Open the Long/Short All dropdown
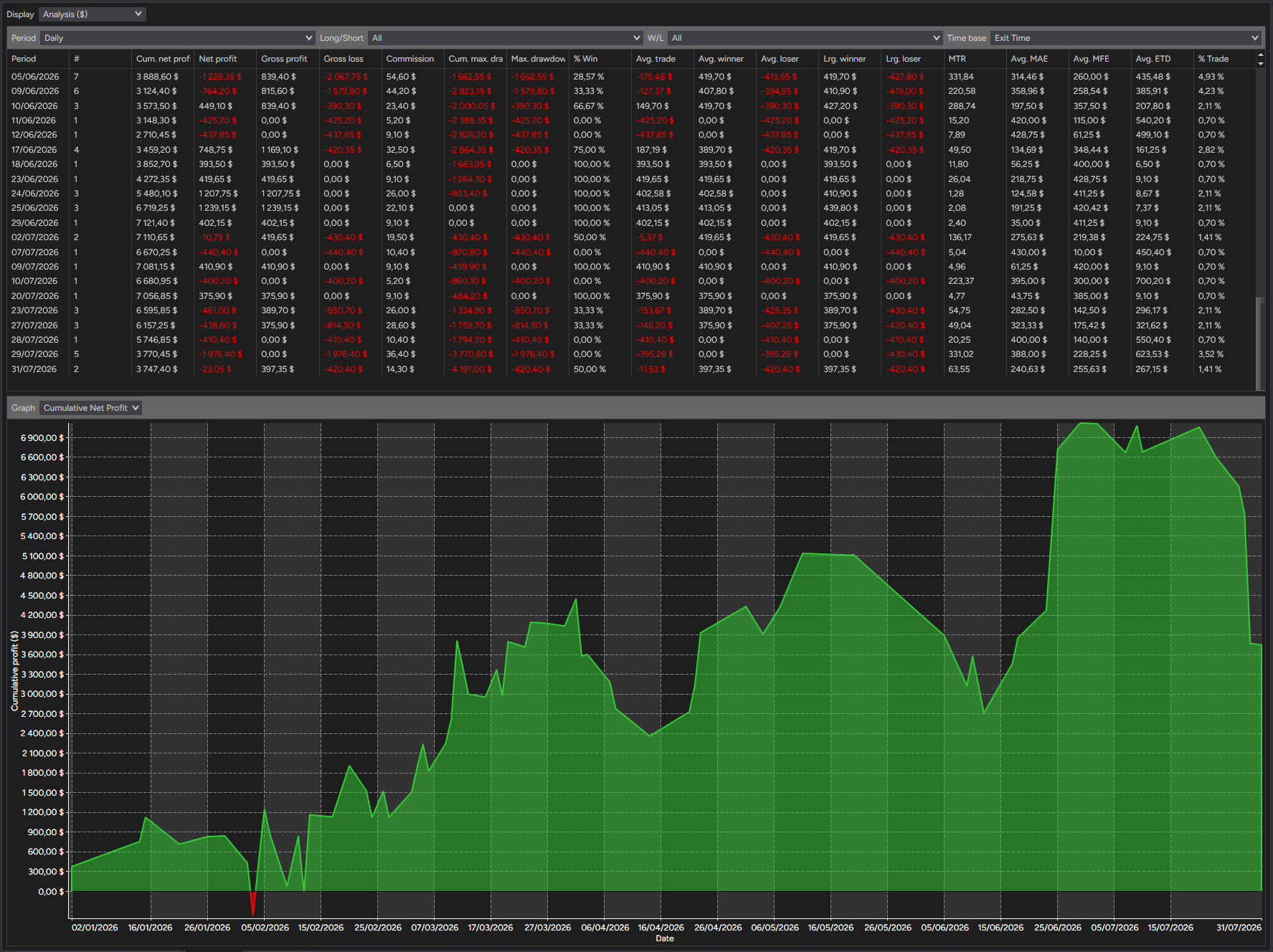The image size is (1273, 952). 506,38
